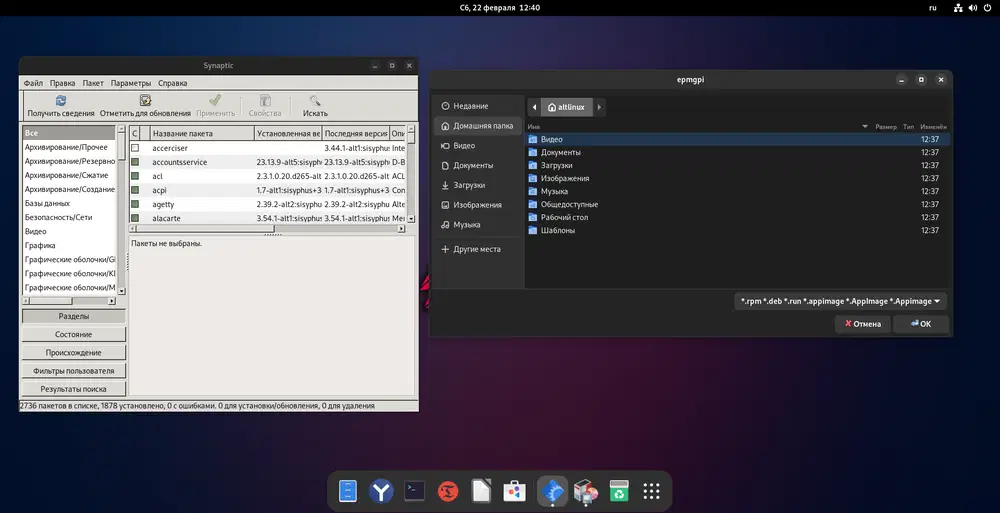Open Yandex Browser from the dock
Viewport: 1000px width, 513px height.
click(381, 491)
